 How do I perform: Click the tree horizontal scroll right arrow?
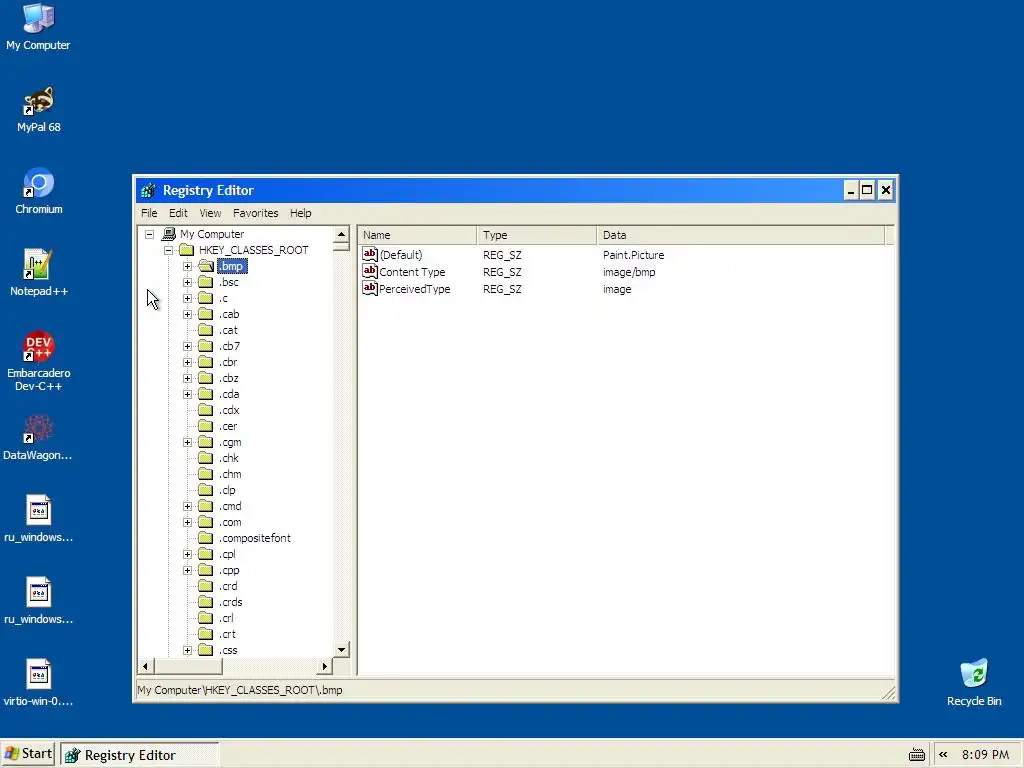(325, 666)
